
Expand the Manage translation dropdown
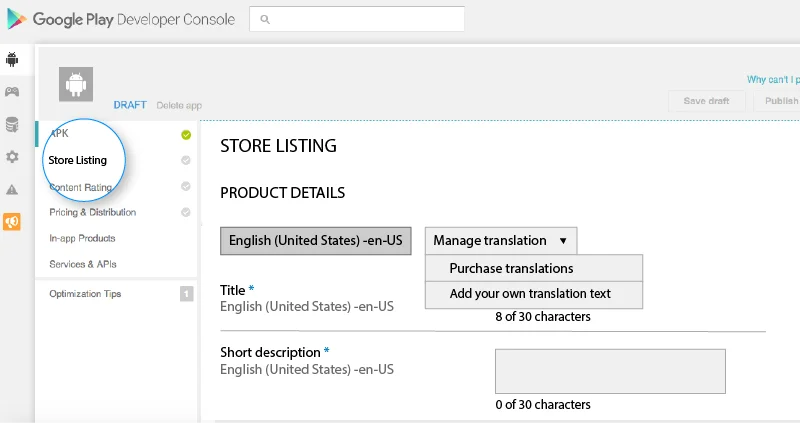500,241
